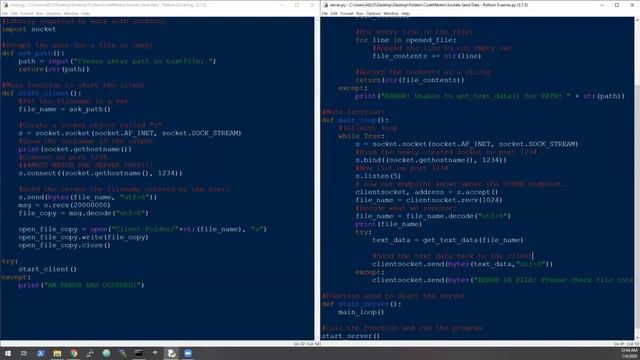Open File Explorer from the taskbar
Image resolution: width=640 pixels, height=360 pixels.
pyautogui.click(x=57, y=353)
